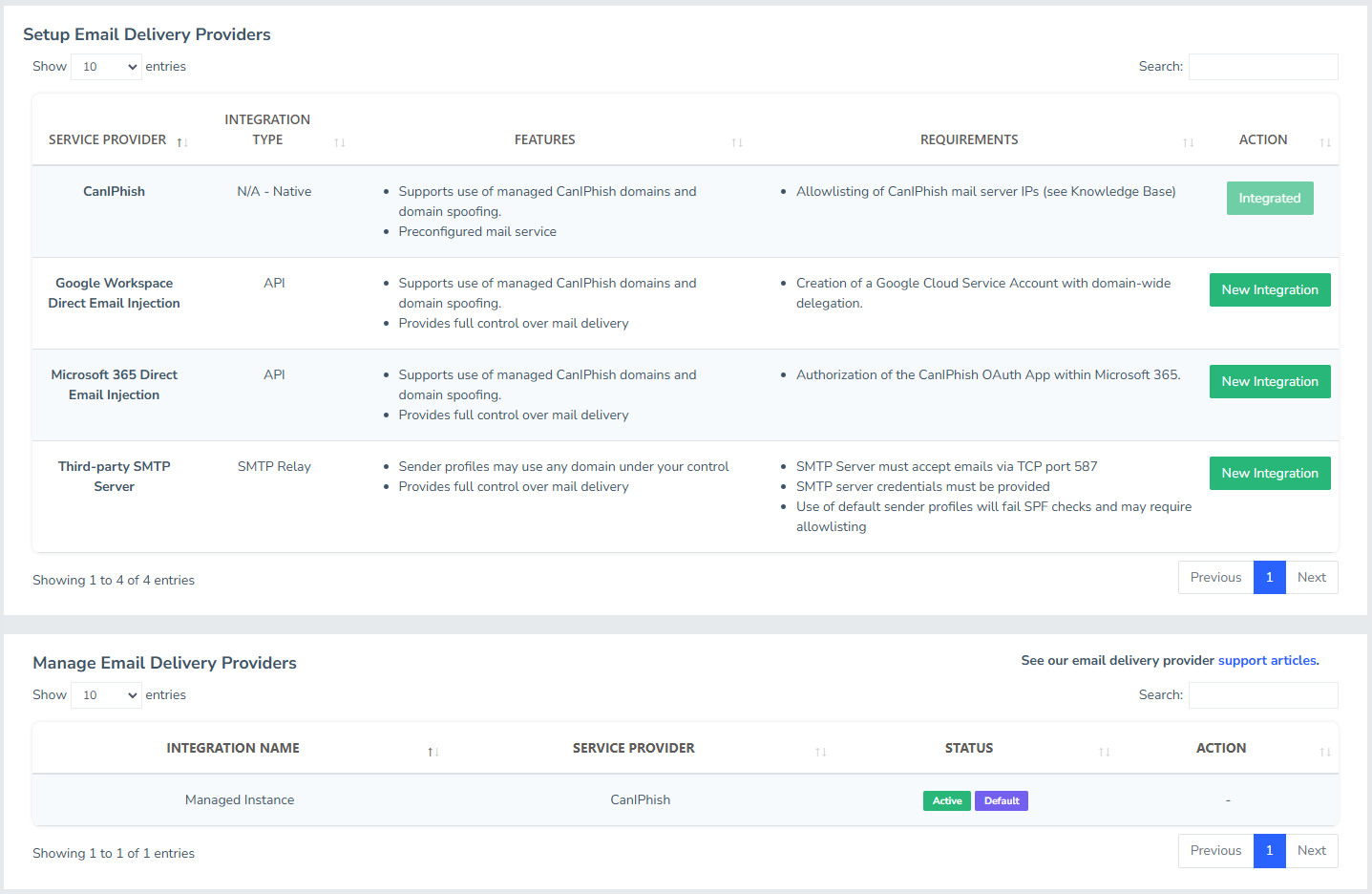Start New Integration for Microsoft 365
This screenshot has height=894, width=1372.
coord(1269,382)
